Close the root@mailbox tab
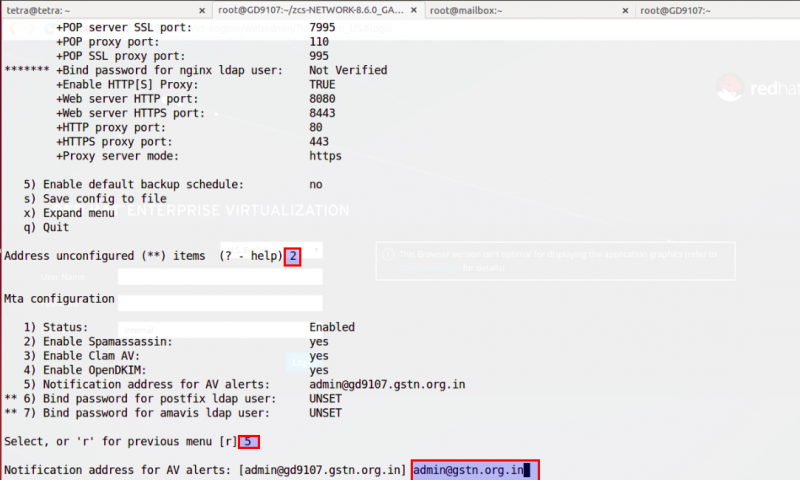Image resolution: width=800 pixels, height=480 pixels. 625,10
